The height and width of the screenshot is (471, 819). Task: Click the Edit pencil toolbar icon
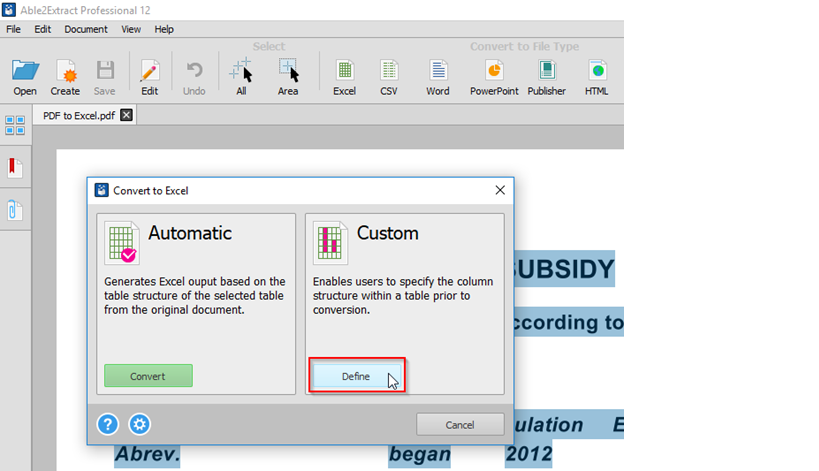pos(149,70)
